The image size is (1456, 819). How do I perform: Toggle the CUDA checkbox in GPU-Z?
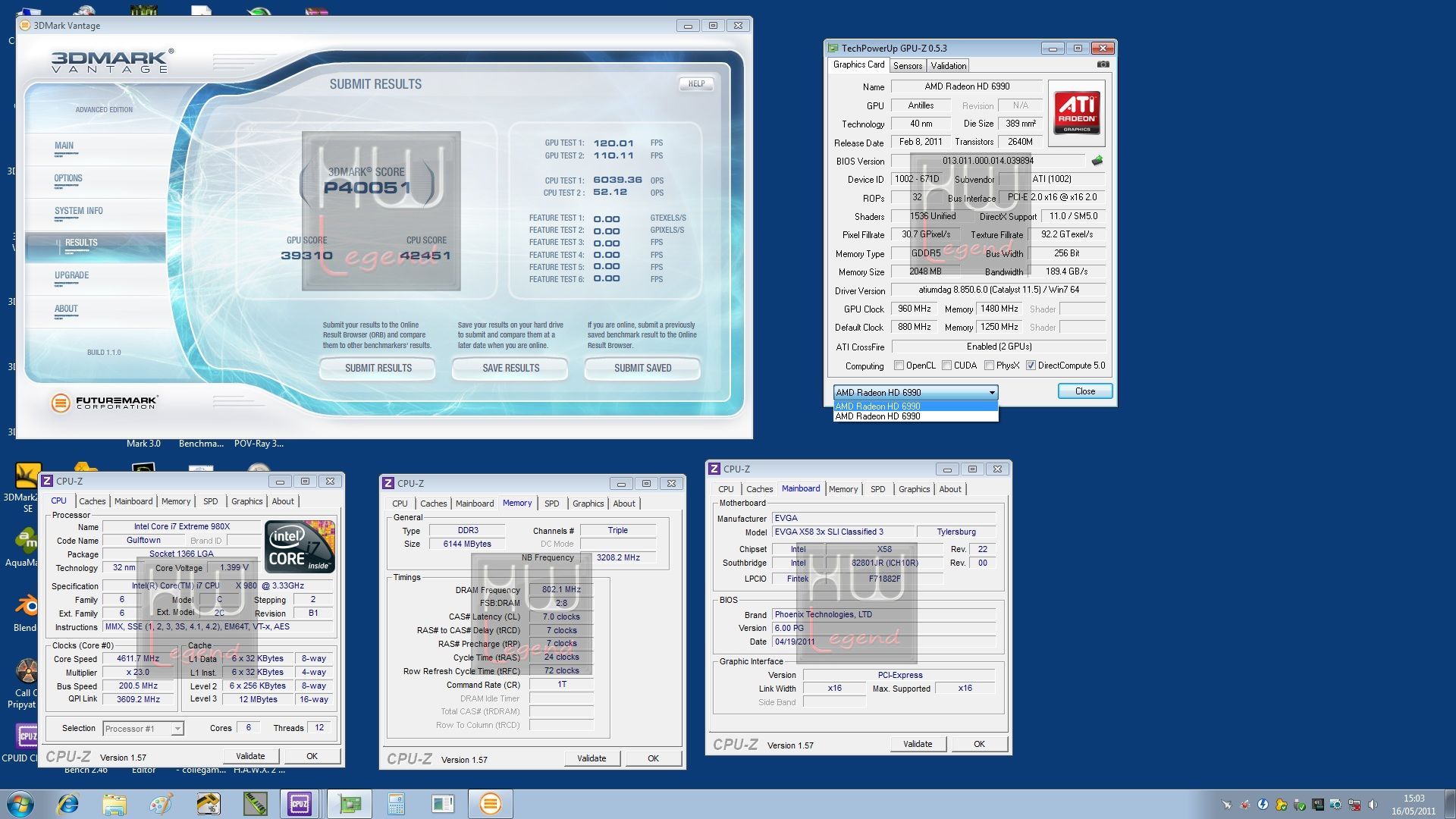[x=946, y=366]
